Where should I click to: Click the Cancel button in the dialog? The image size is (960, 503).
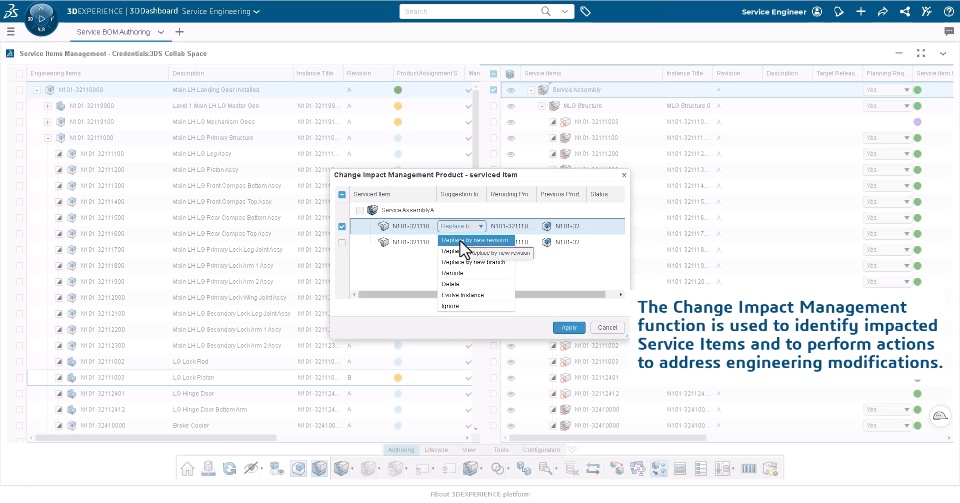[x=607, y=327]
